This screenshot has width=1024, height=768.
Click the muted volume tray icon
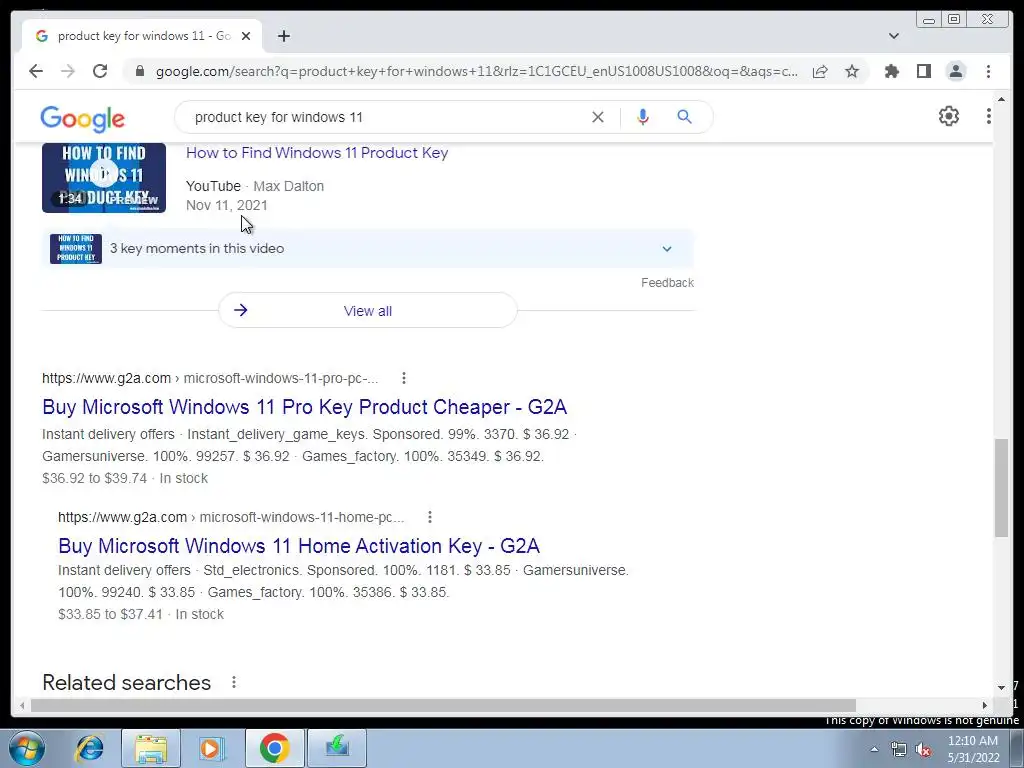923,750
